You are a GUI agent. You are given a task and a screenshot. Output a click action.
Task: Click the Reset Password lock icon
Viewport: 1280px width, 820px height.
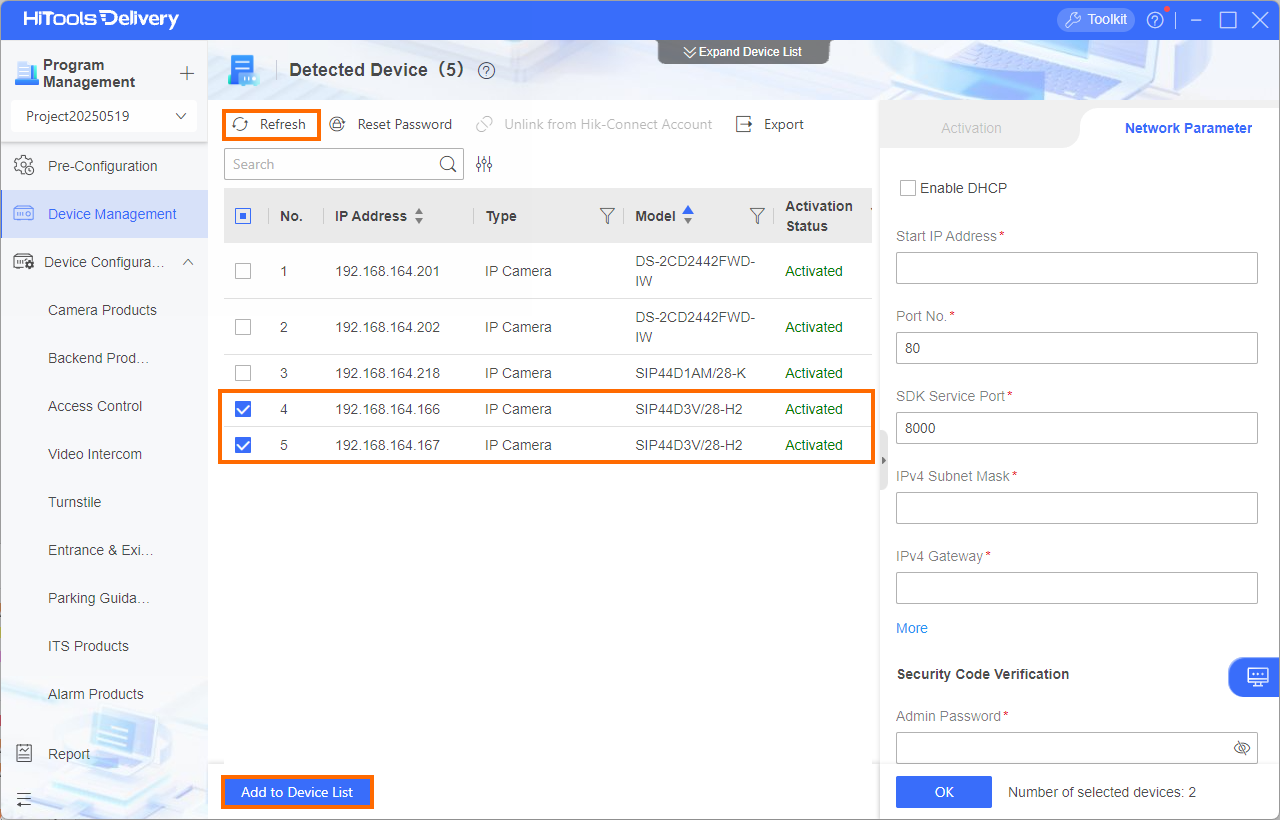point(337,124)
